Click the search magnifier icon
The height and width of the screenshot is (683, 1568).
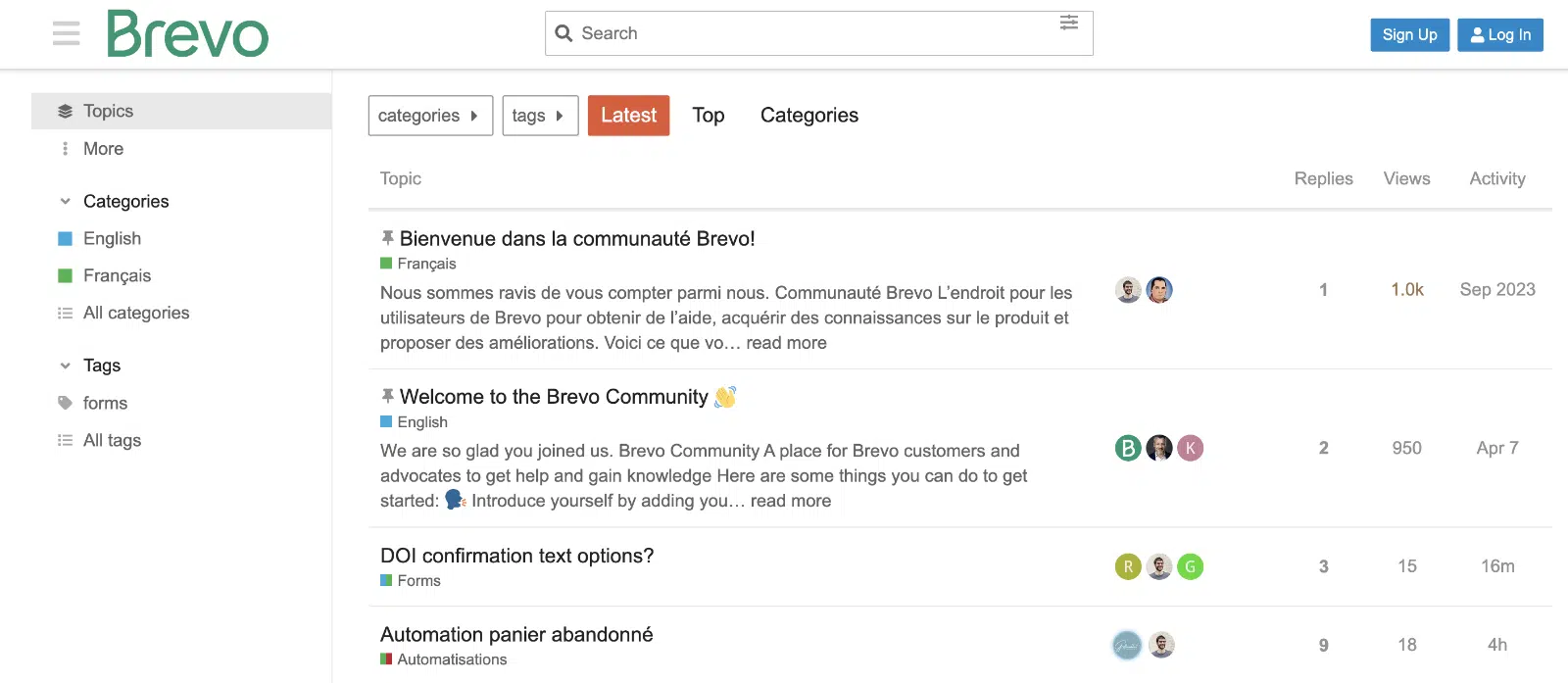[x=563, y=33]
